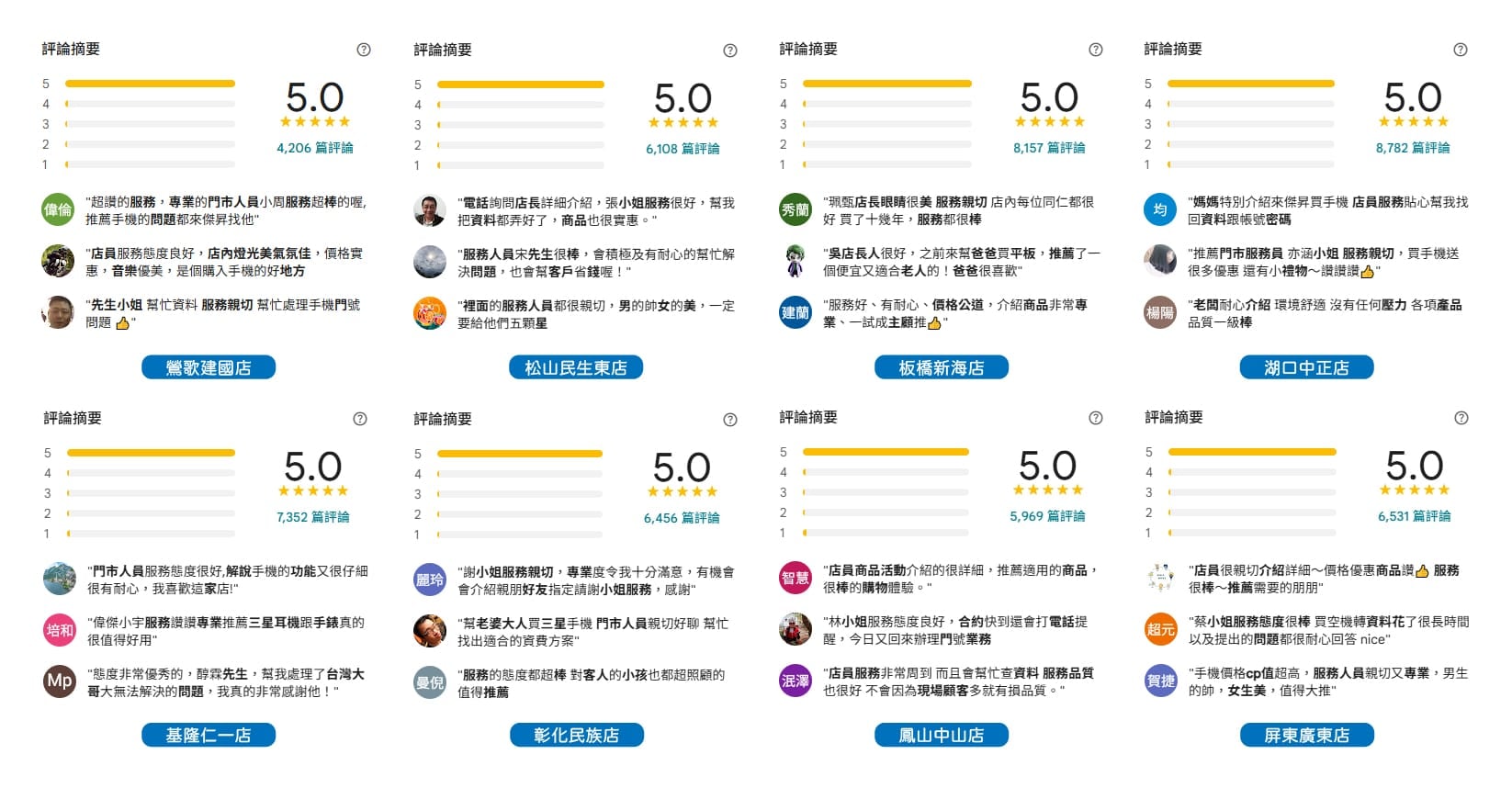
Task: Click 秀蘭 reviewer avatar in 板橋新海店 summary
Action: 794,209
